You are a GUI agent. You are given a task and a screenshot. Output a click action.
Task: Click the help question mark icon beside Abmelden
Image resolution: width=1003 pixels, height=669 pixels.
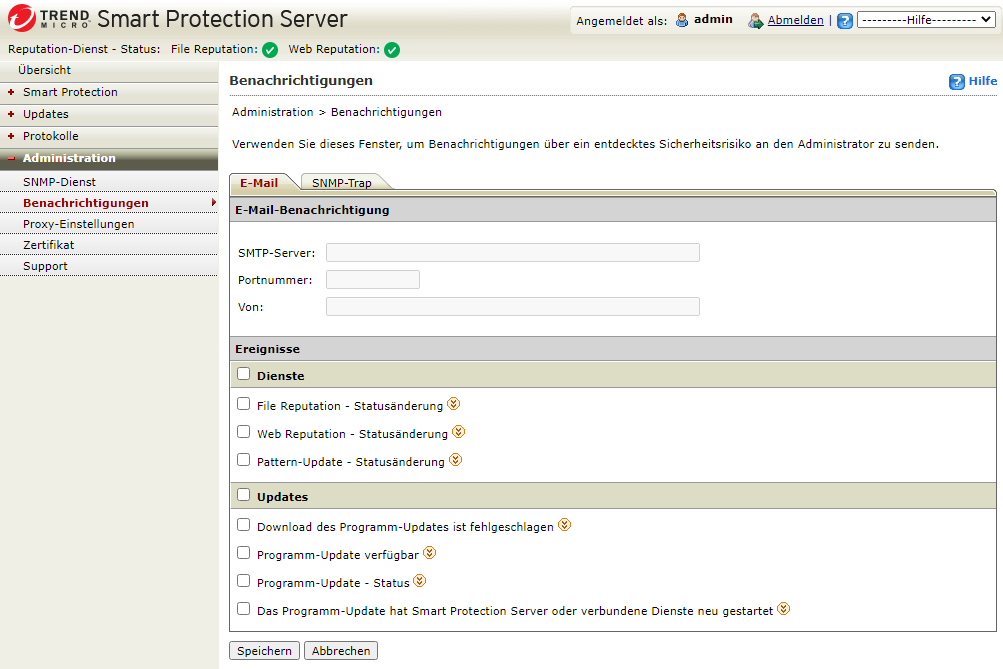click(x=845, y=21)
